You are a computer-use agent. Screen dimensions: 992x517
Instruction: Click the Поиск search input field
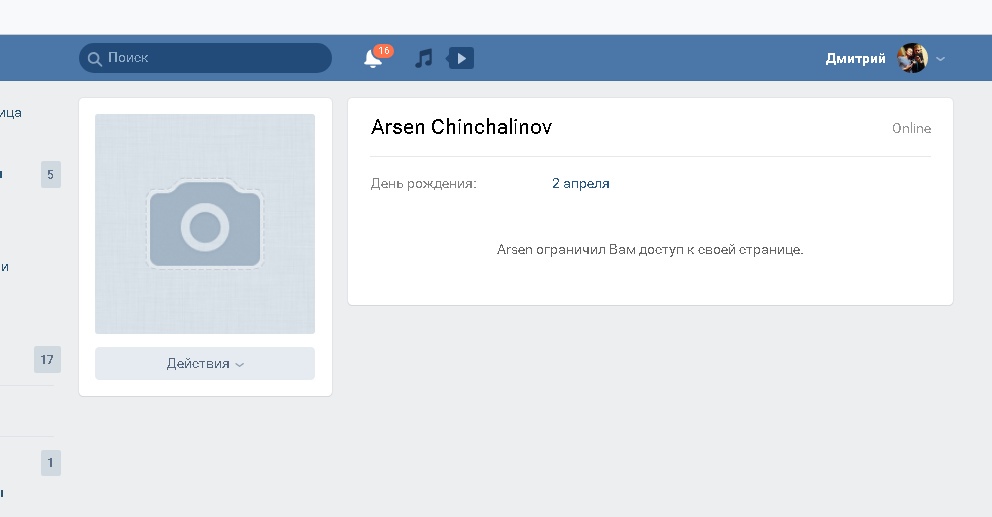tap(210, 58)
